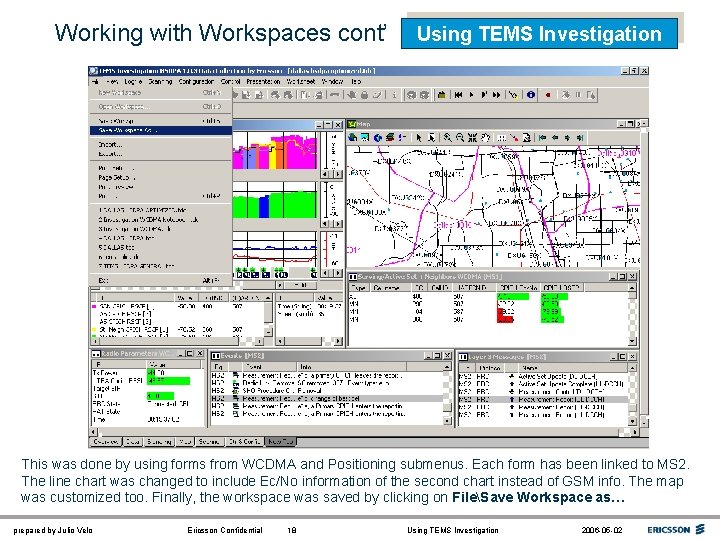
Task: Click scroll up arrow in Layer 3 Messages
Action: pos(632,368)
